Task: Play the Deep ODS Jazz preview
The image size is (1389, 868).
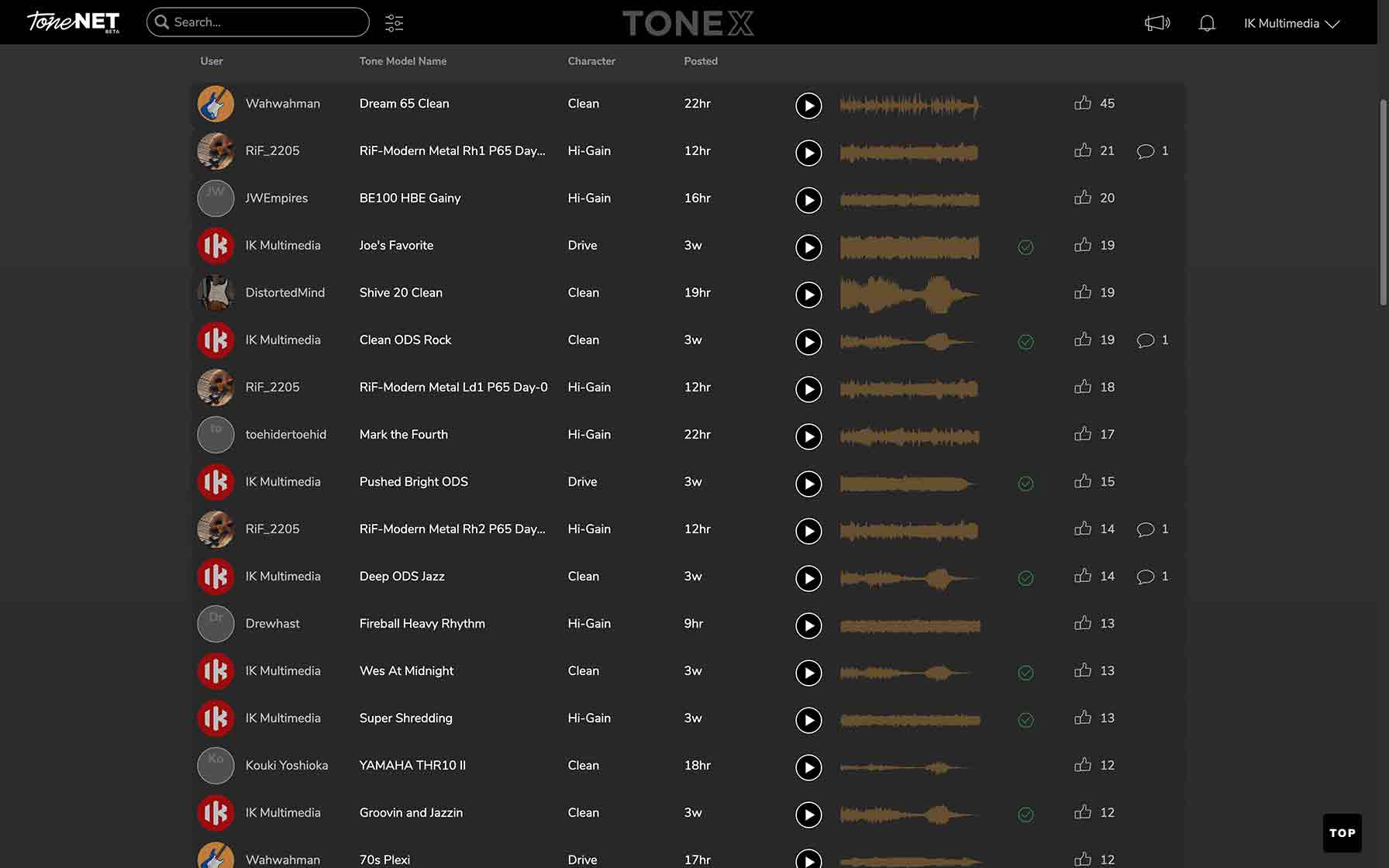Action: tap(808, 578)
